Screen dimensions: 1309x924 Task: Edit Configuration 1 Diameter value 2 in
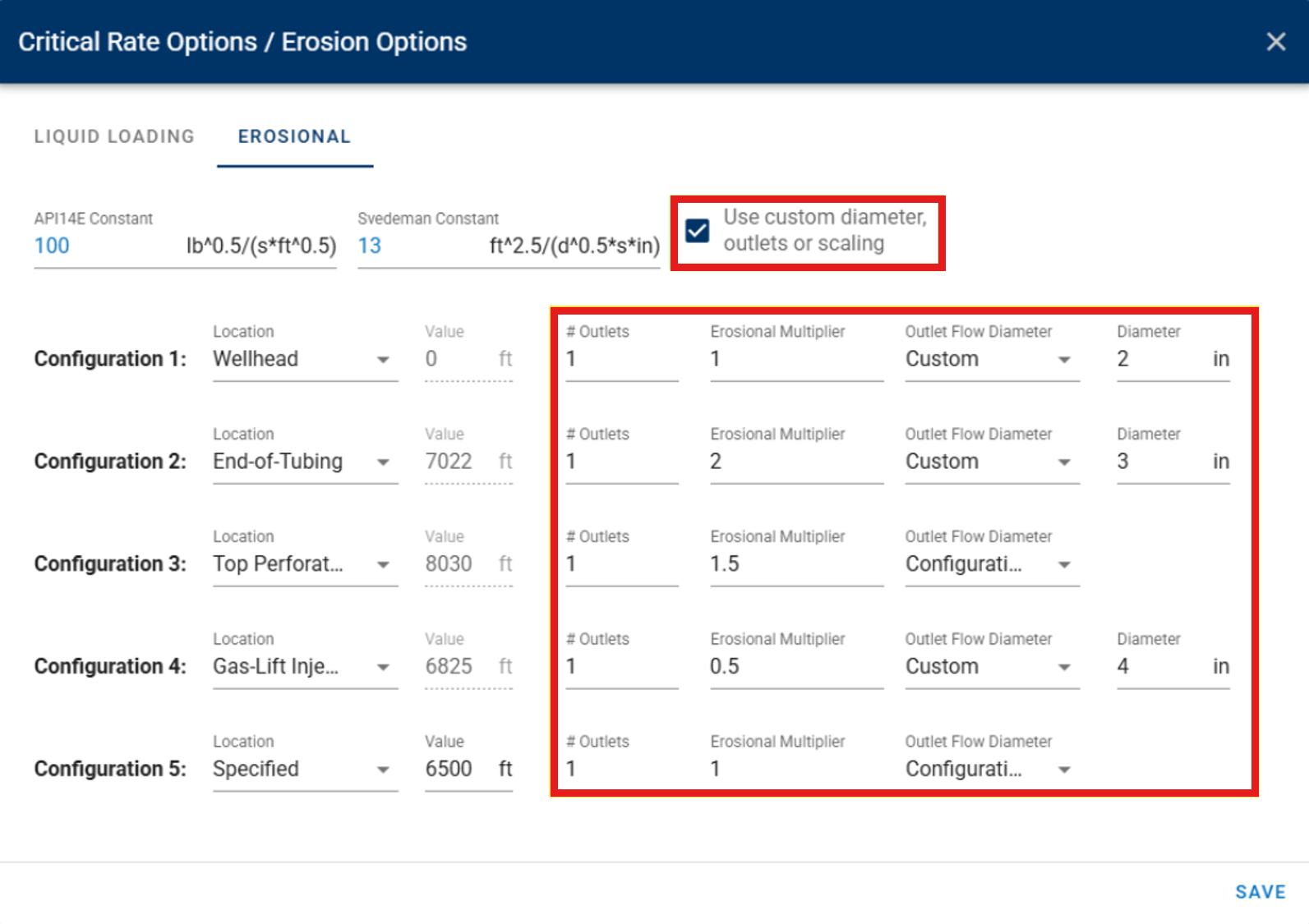pyautogui.click(x=1173, y=359)
